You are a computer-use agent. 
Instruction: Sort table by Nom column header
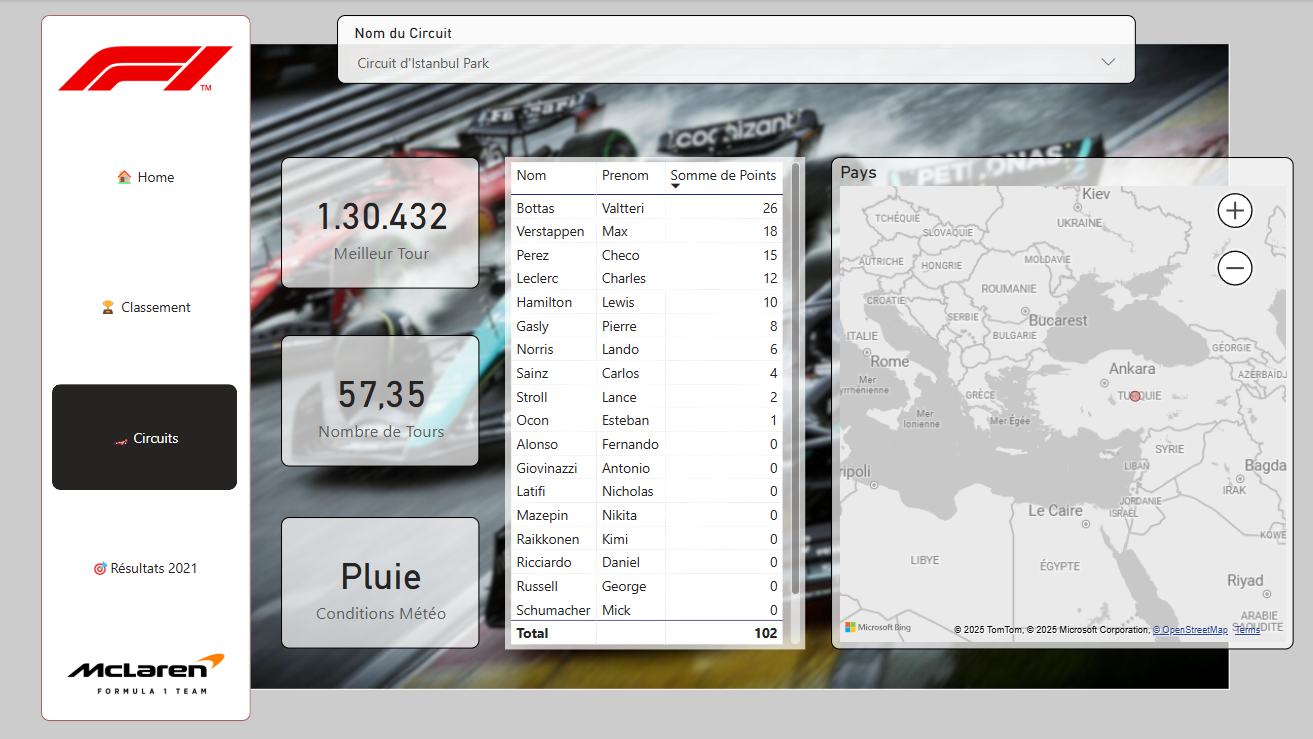(x=531, y=175)
